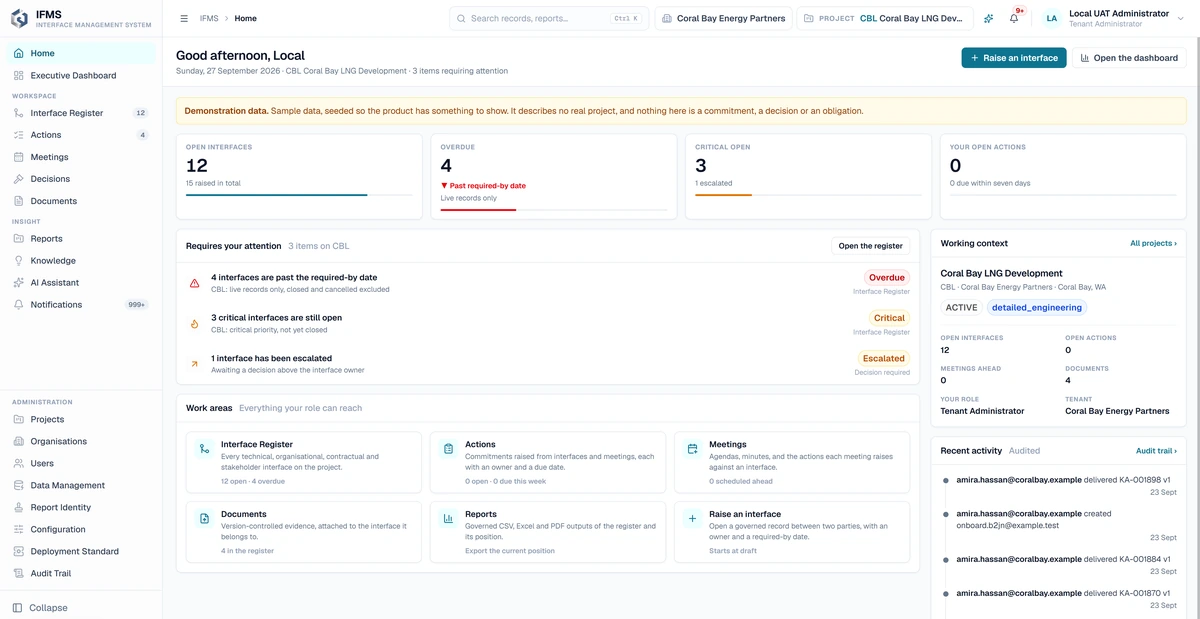This screenshot has height=619, width=1200.
Task: Click the IFMS breadcrumb link
Action: click(x=209, y=18)
